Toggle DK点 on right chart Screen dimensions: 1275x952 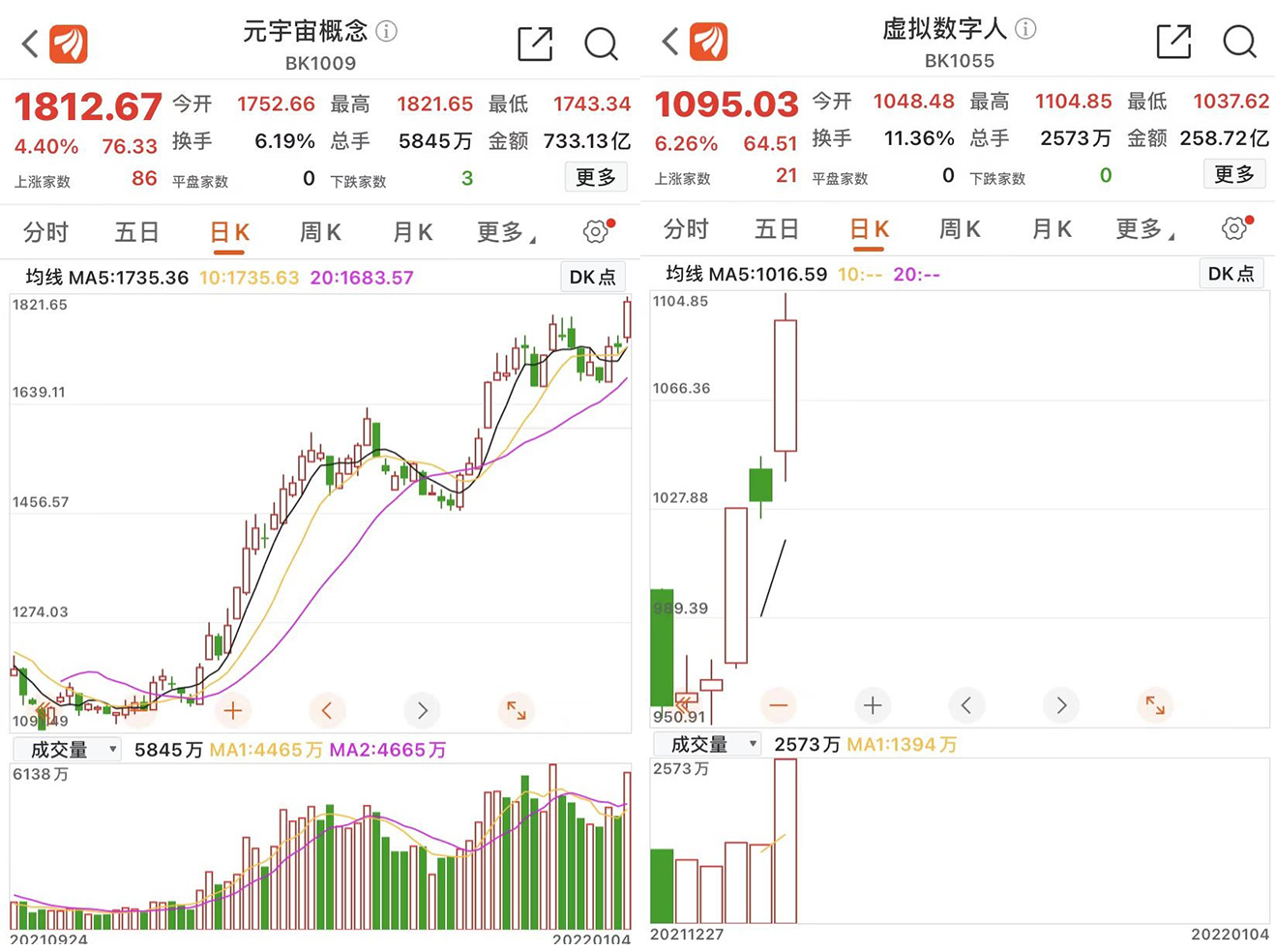(x=1231, y=274)
